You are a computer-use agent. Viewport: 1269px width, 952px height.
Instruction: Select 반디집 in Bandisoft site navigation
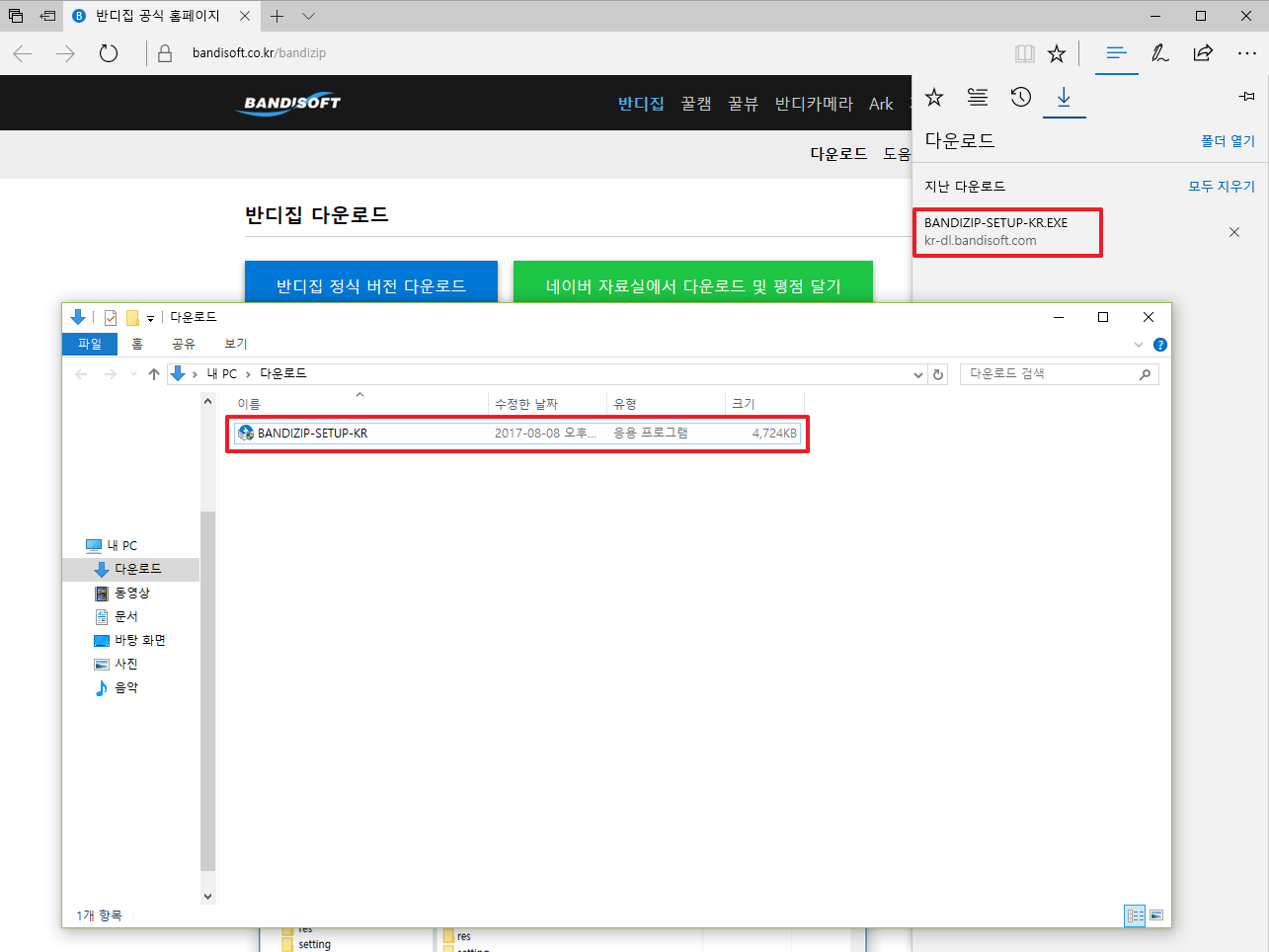pyautogui.click(x=641, y=104)
